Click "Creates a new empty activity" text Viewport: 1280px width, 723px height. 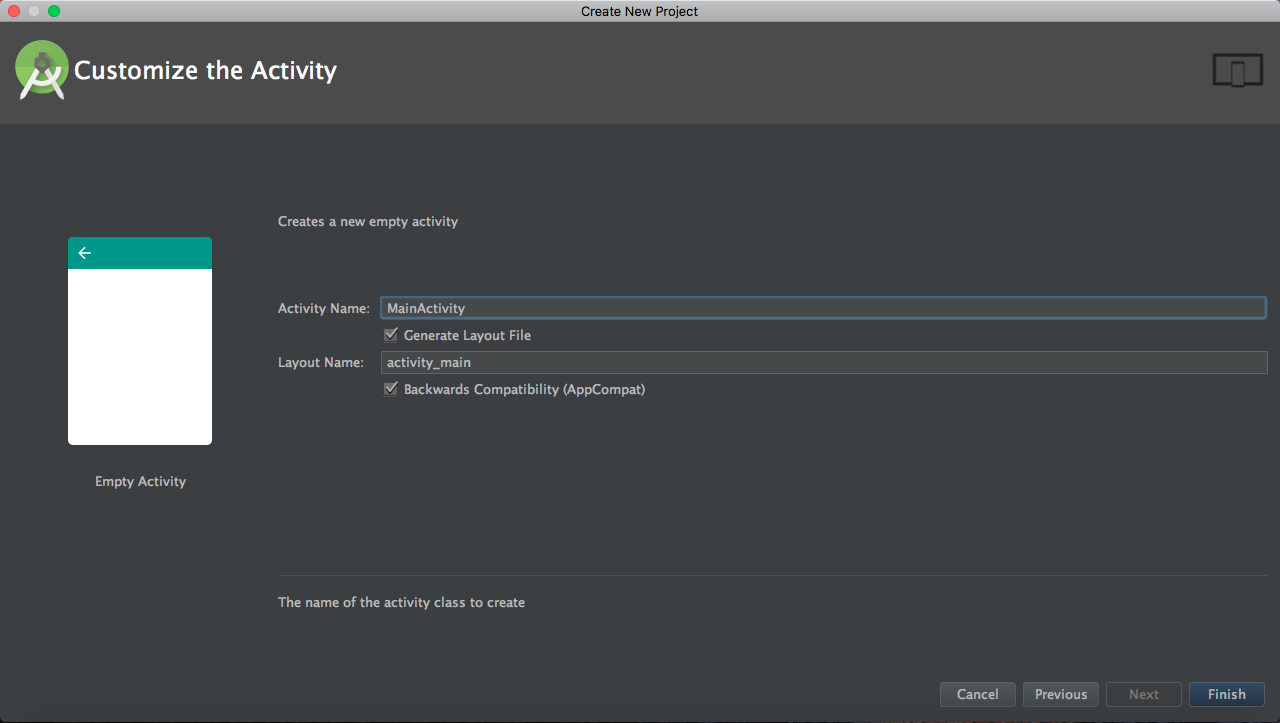coord(368,221)
